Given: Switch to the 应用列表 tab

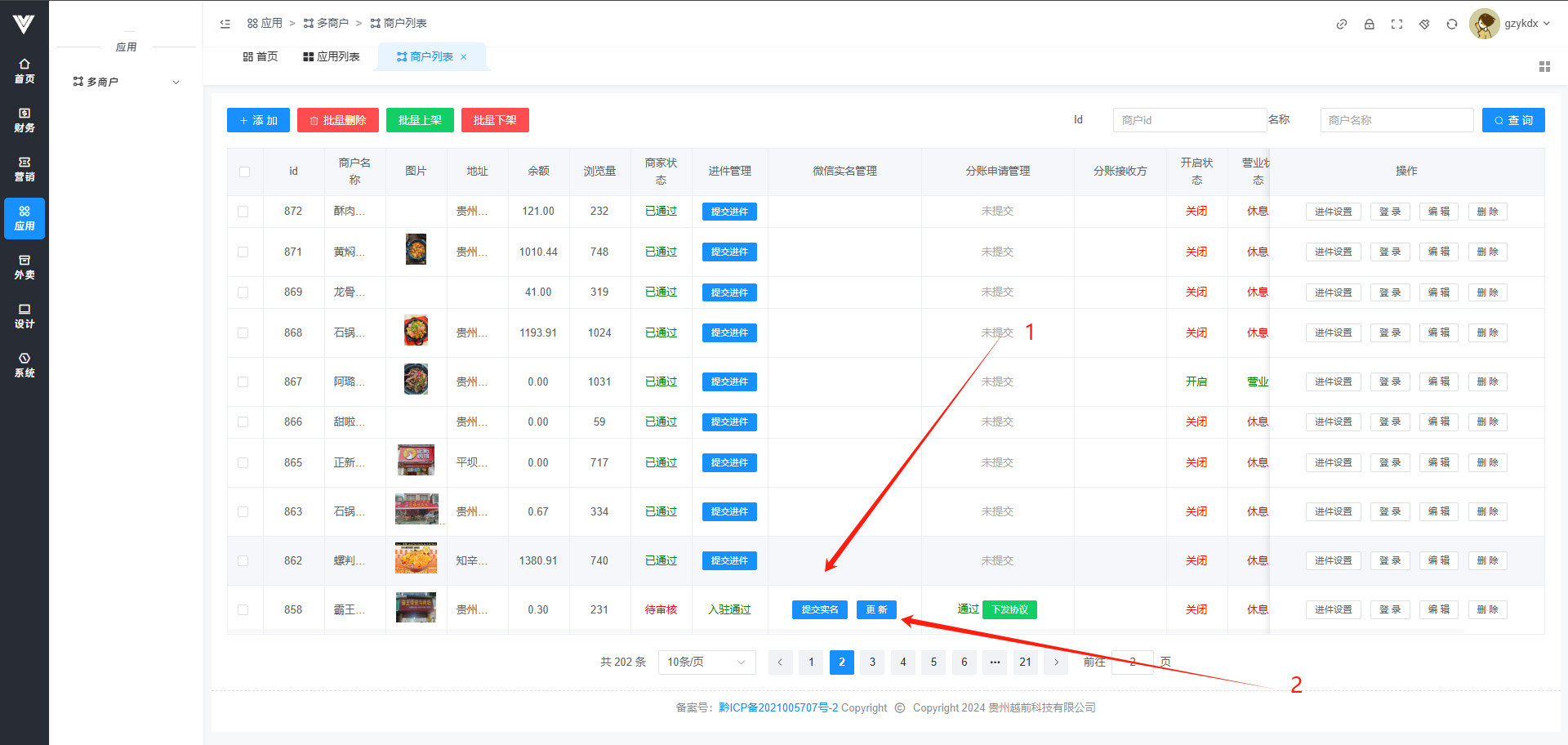Looking at the screenshot, I should 331,56.
